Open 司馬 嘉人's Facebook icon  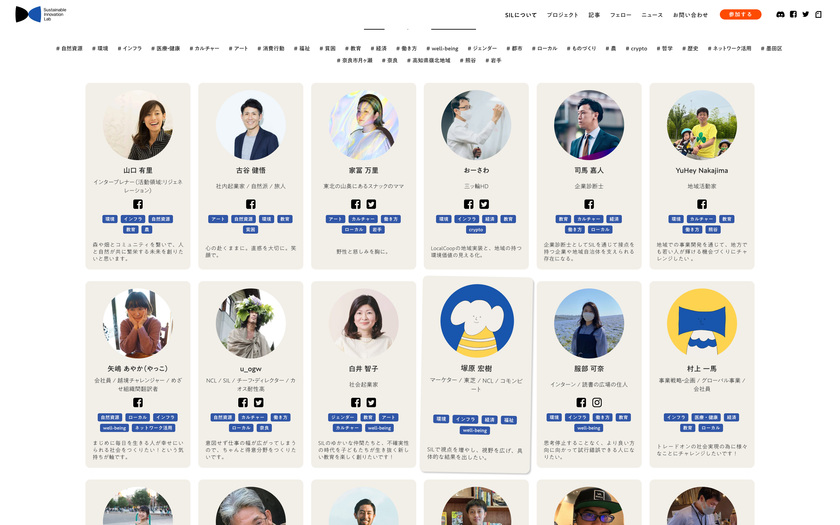point(589,204)
